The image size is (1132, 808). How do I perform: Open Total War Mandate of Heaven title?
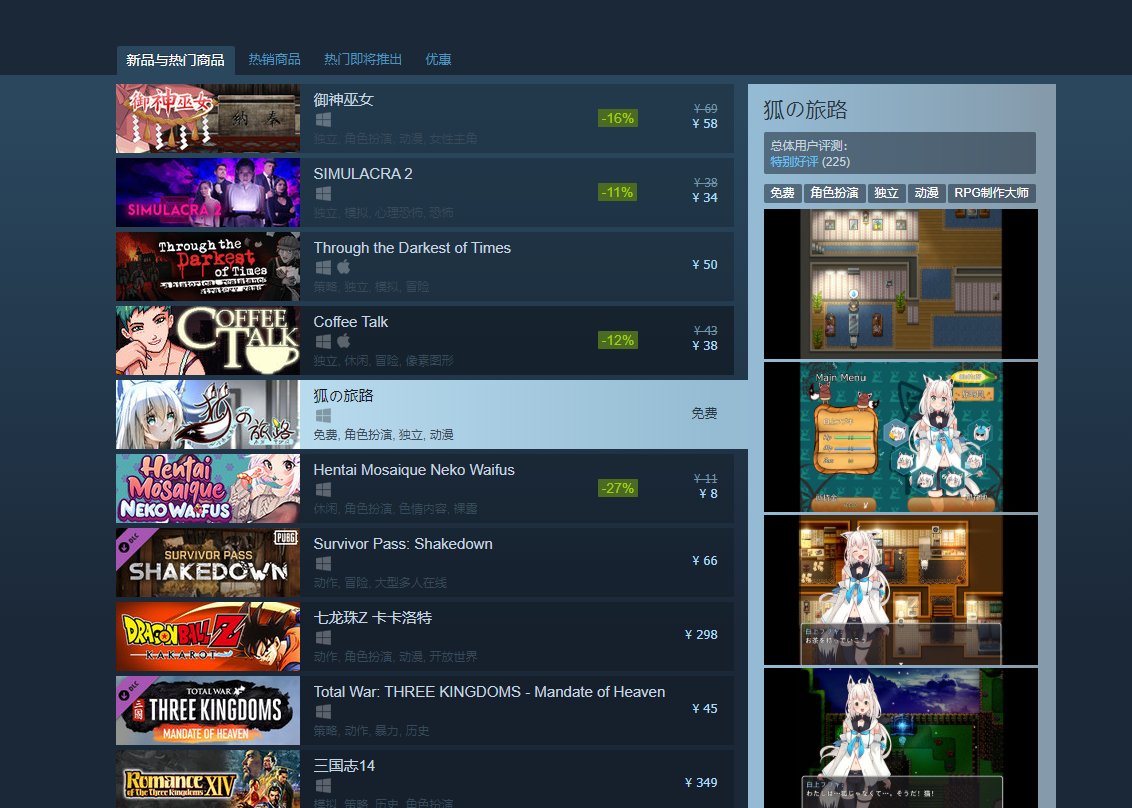click(489, 692)
